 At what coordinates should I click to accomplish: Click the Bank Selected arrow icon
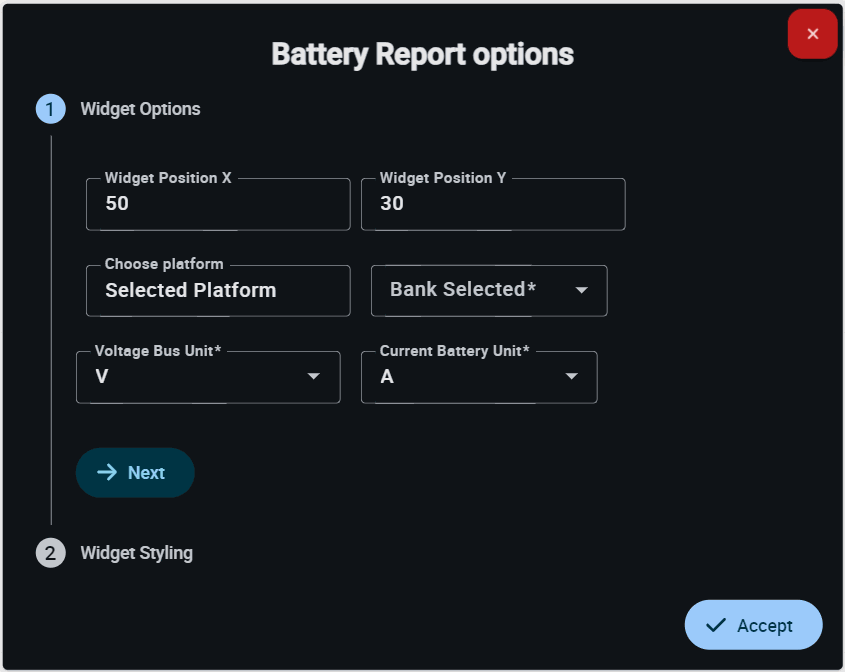pos(581,290)
